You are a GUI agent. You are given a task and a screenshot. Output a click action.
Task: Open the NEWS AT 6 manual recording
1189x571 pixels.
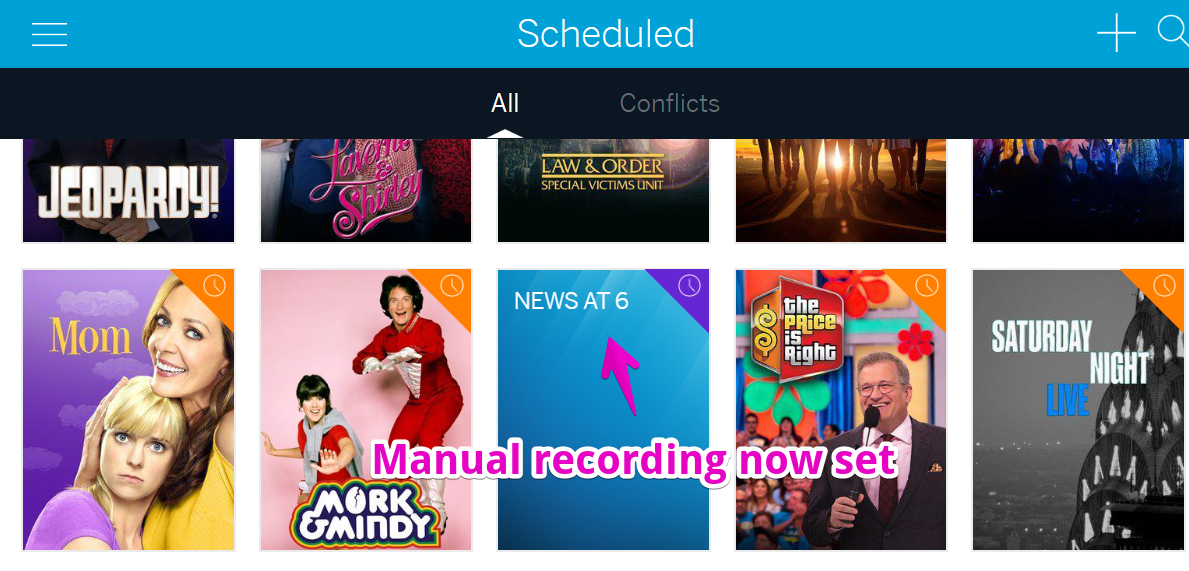(x=603, y=409)
